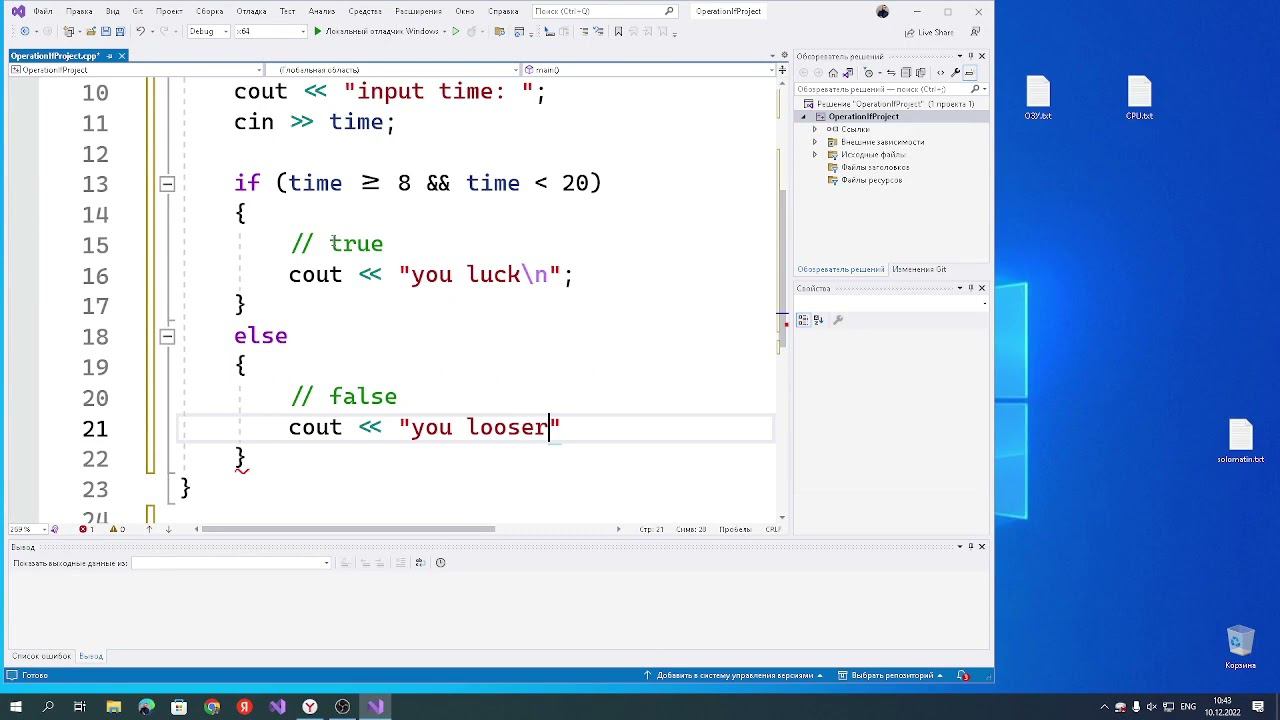Viewport: 1280px width, 720px height.
Task: Toggle auto-hide pin on Output panel
Action: point(970,546)
